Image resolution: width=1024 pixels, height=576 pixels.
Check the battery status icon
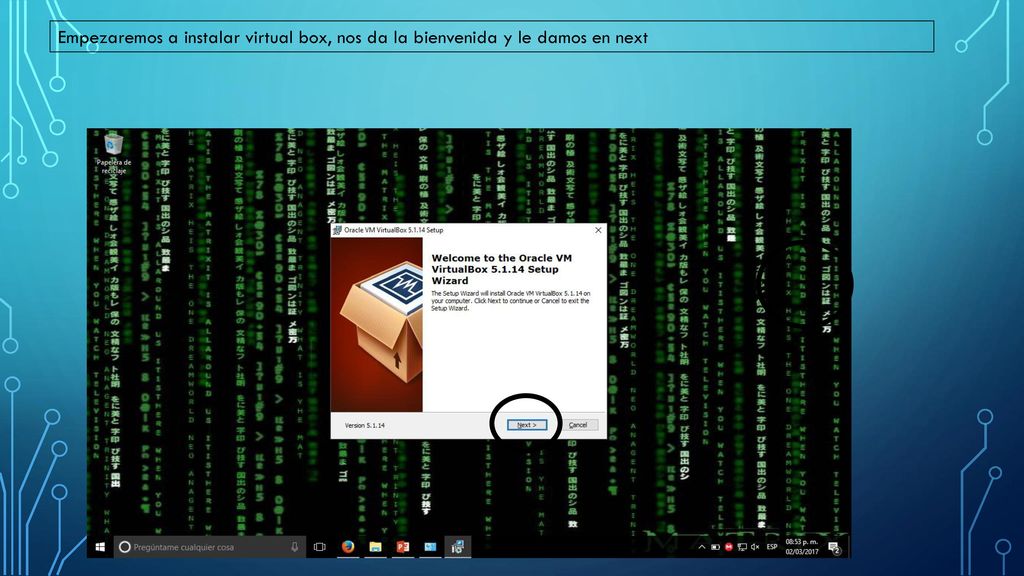click(x=715, y=547)
